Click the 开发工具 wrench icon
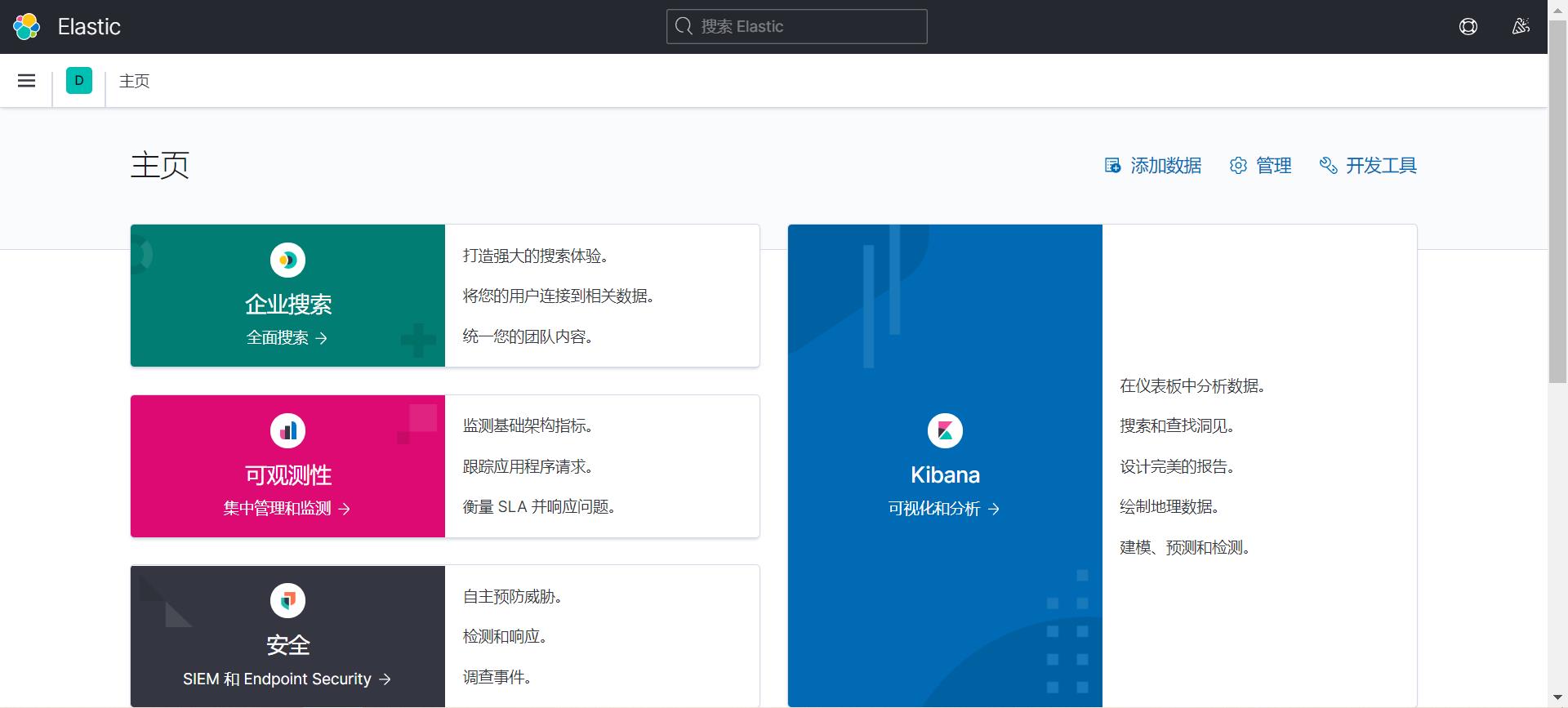The image size is (1568, 708). click(x=1328, y=166)
